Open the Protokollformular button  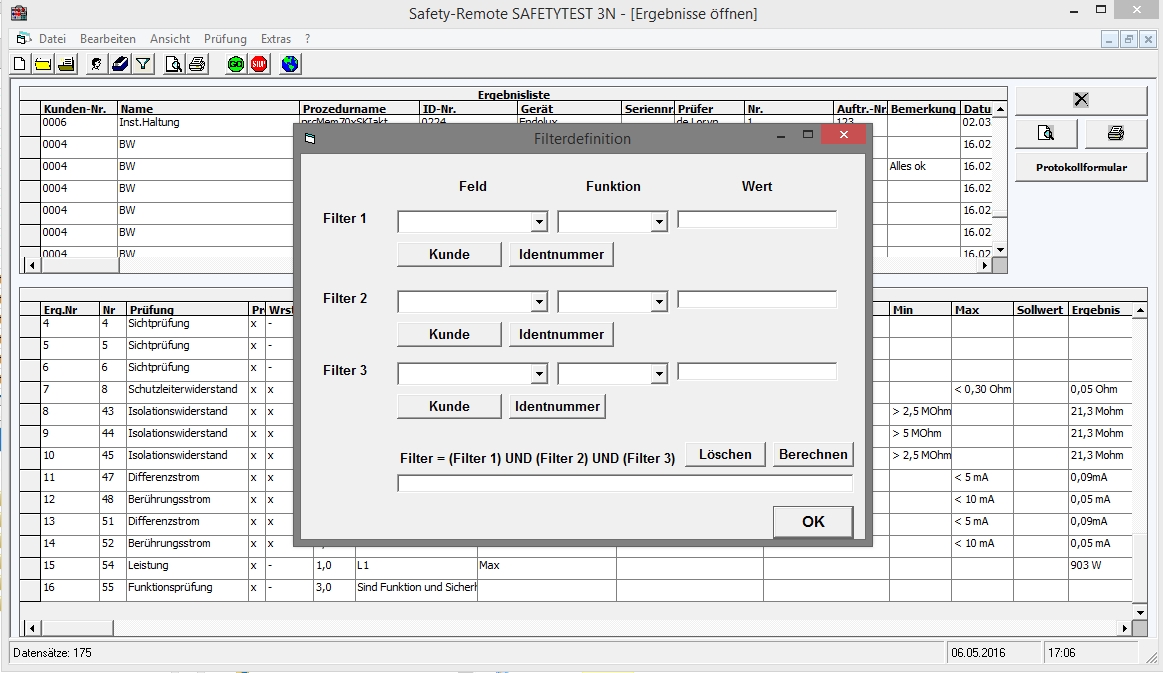pos(1081,168)
